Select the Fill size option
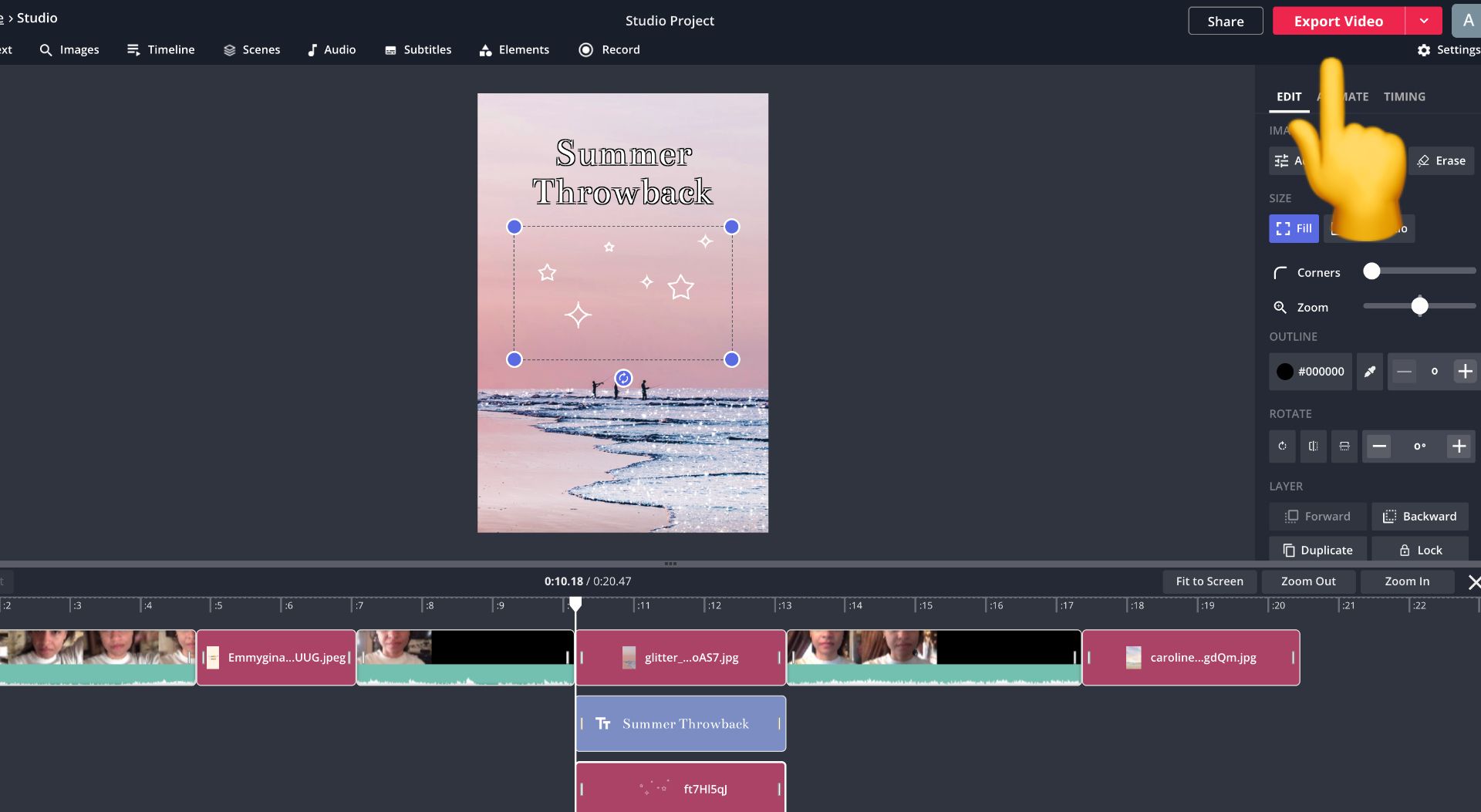Image resolution: width=1481 pixels, height=812 pixels. 1294,229
